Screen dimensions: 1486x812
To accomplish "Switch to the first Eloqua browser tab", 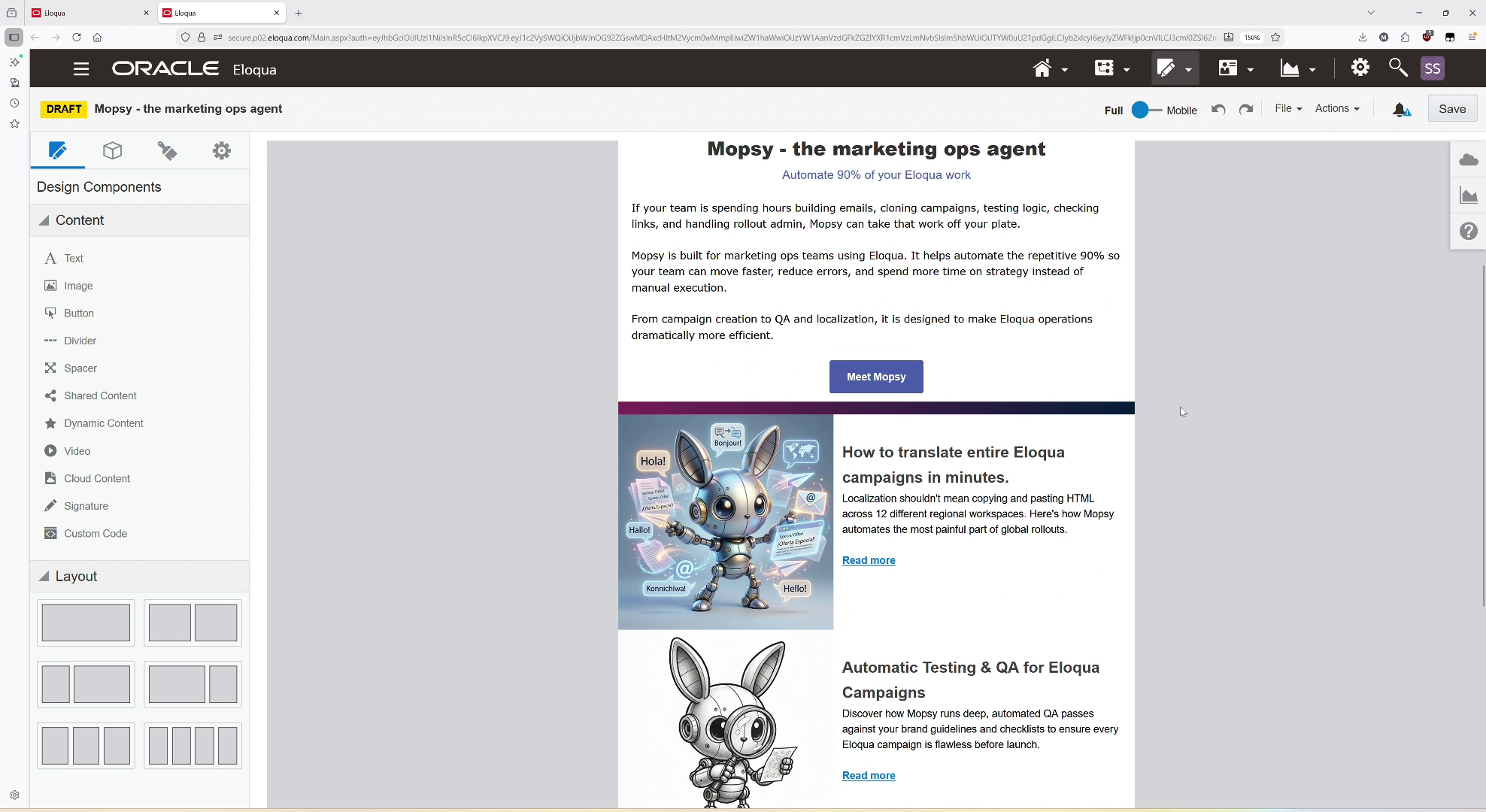I will pos(90,13).
